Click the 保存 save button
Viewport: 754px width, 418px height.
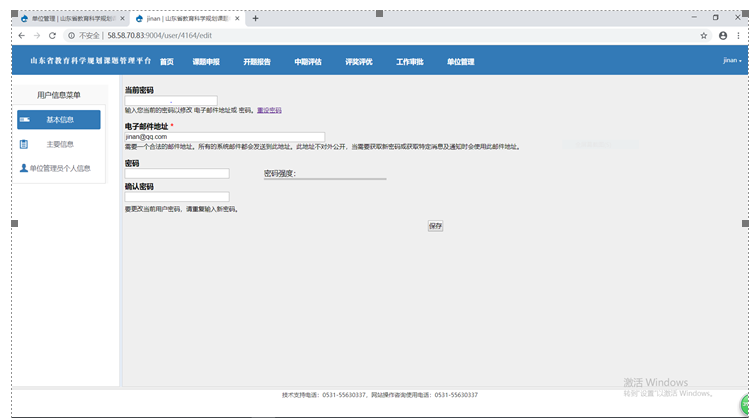click(435, 226)
